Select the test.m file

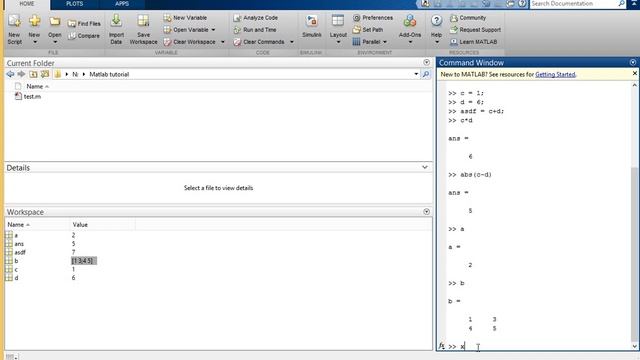28,97
